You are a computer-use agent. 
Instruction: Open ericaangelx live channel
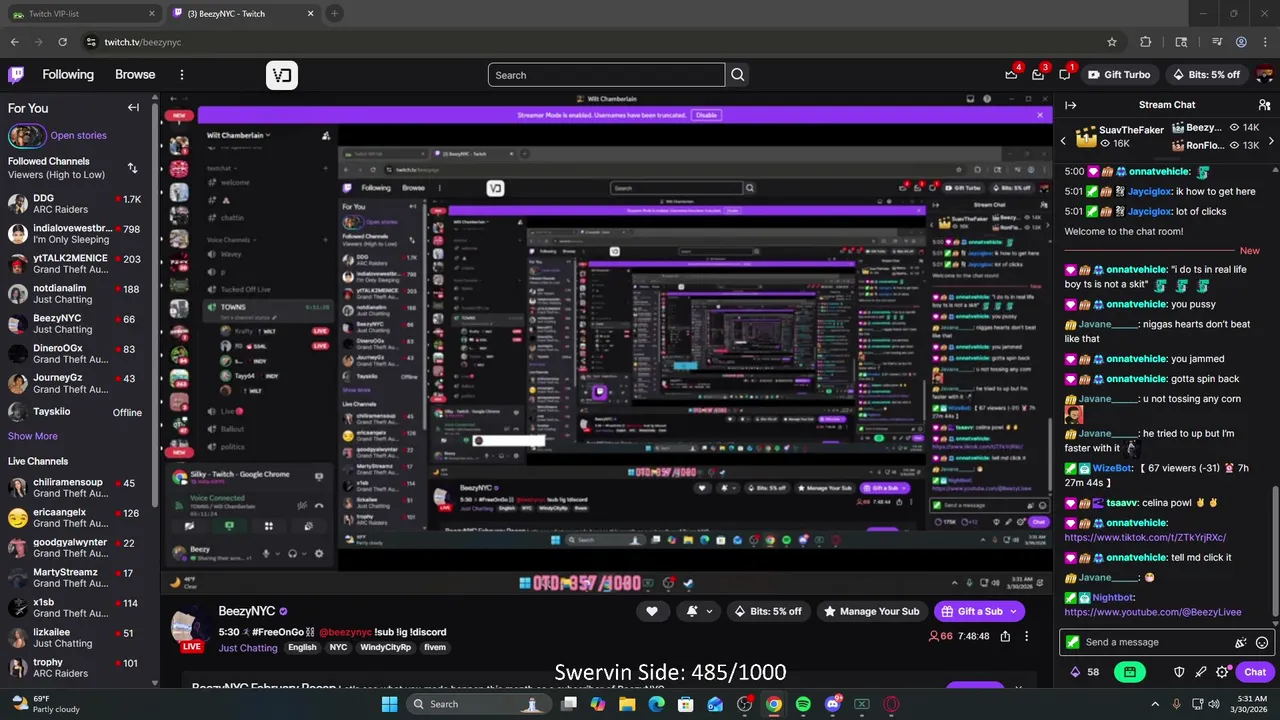click(x=75, y=518)
